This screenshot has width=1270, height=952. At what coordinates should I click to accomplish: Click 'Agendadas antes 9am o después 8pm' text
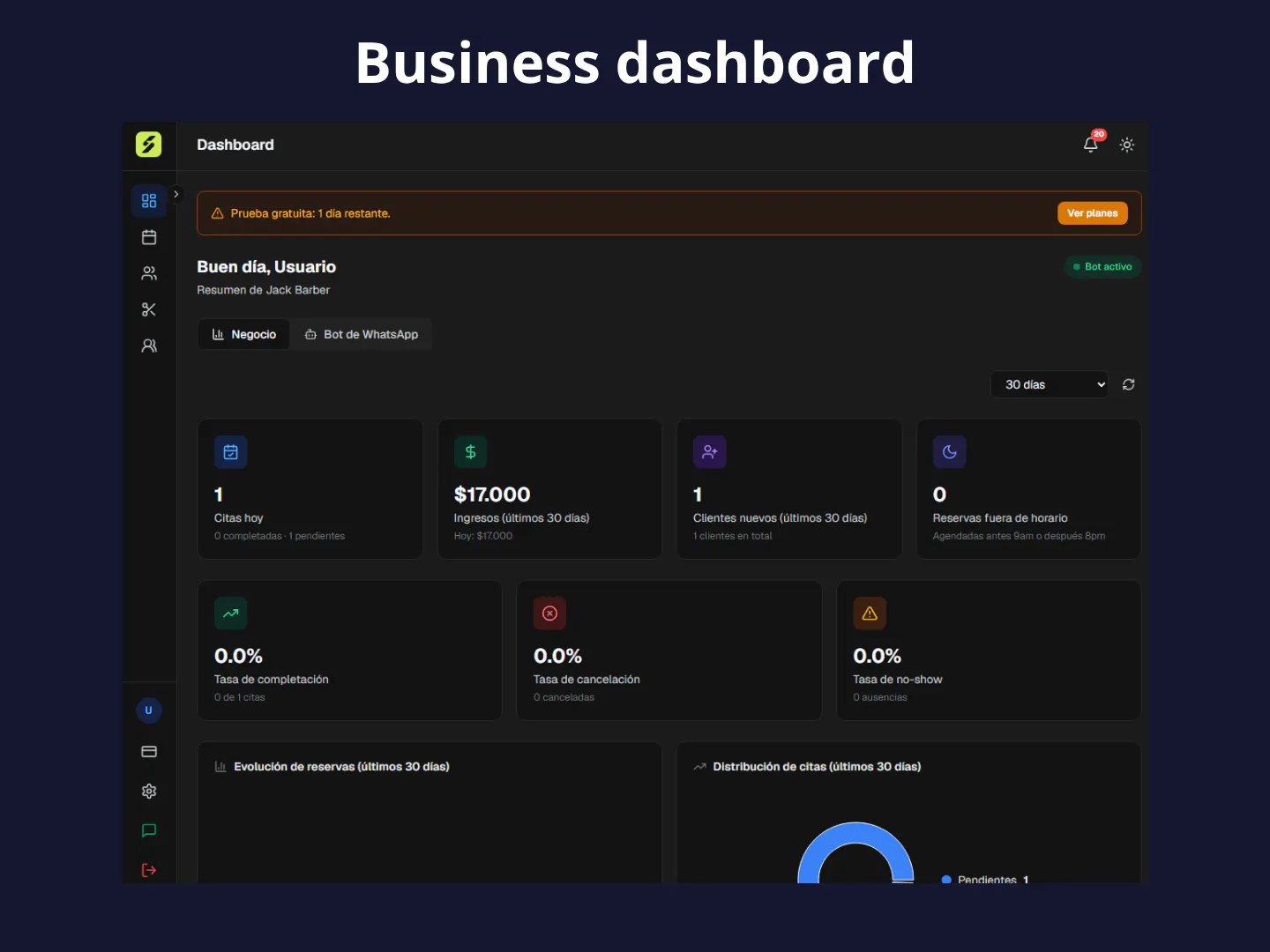(x=1019, y=536)
